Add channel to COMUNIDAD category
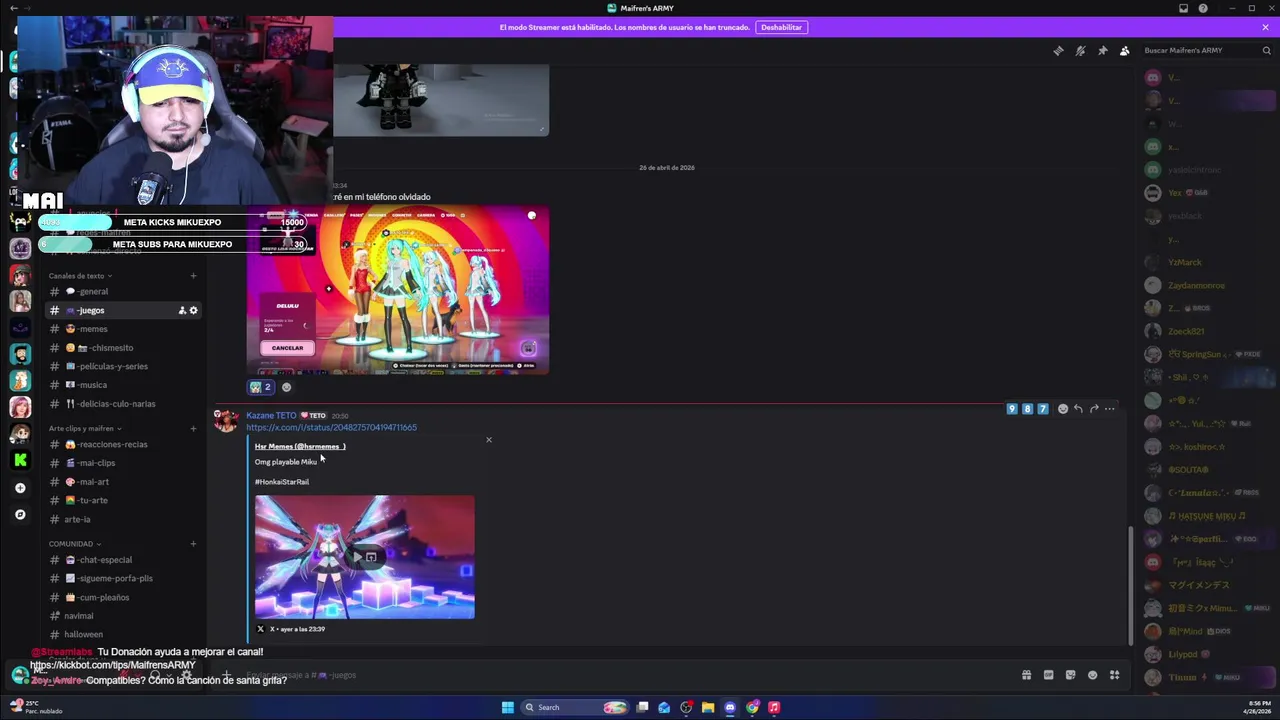The width and height of the screenshot is (1280, 720). (193, 544)
